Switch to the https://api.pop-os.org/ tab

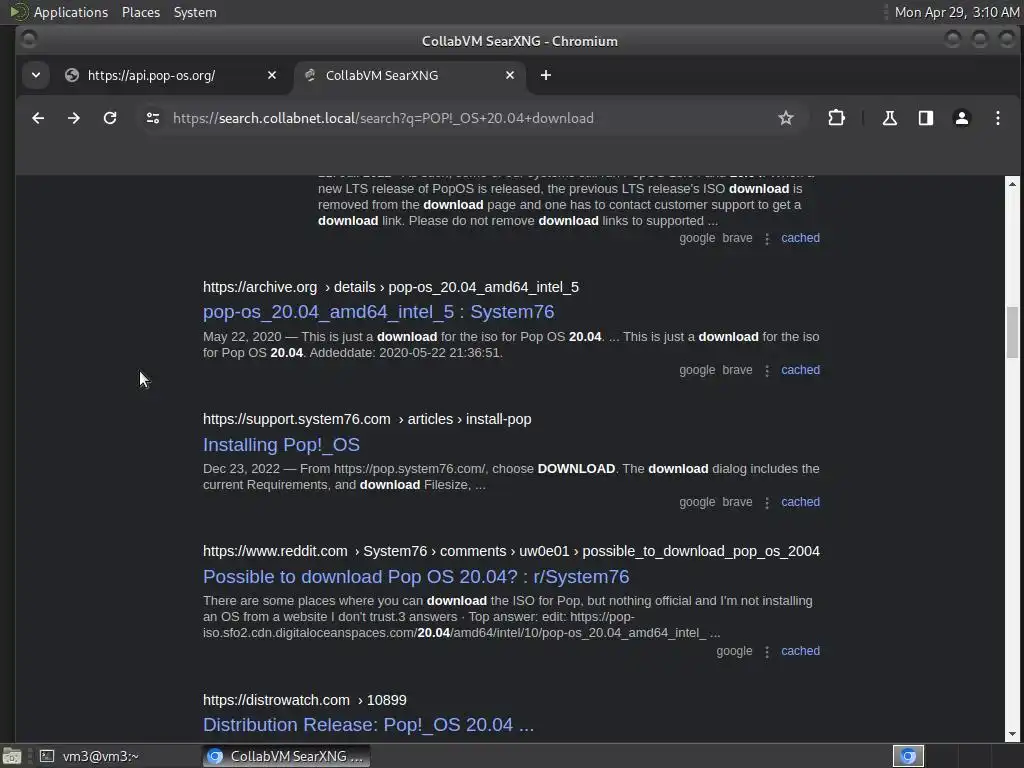pyautogui.click(x=170, y=75)
